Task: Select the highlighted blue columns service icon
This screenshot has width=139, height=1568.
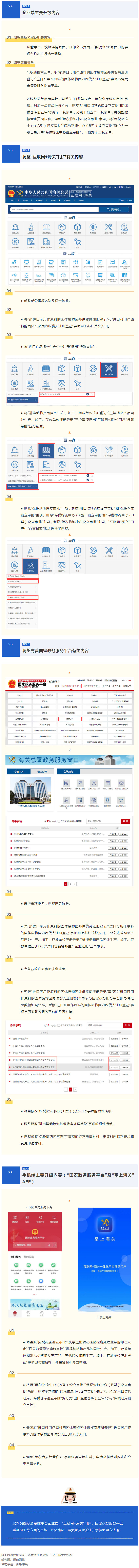Action: coord(46,451)
